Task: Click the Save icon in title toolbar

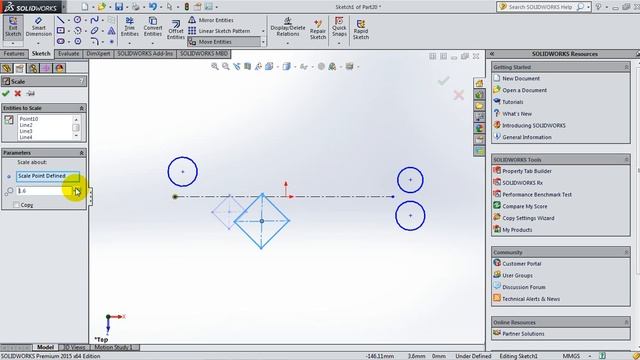Action: [x=119, y=7]
